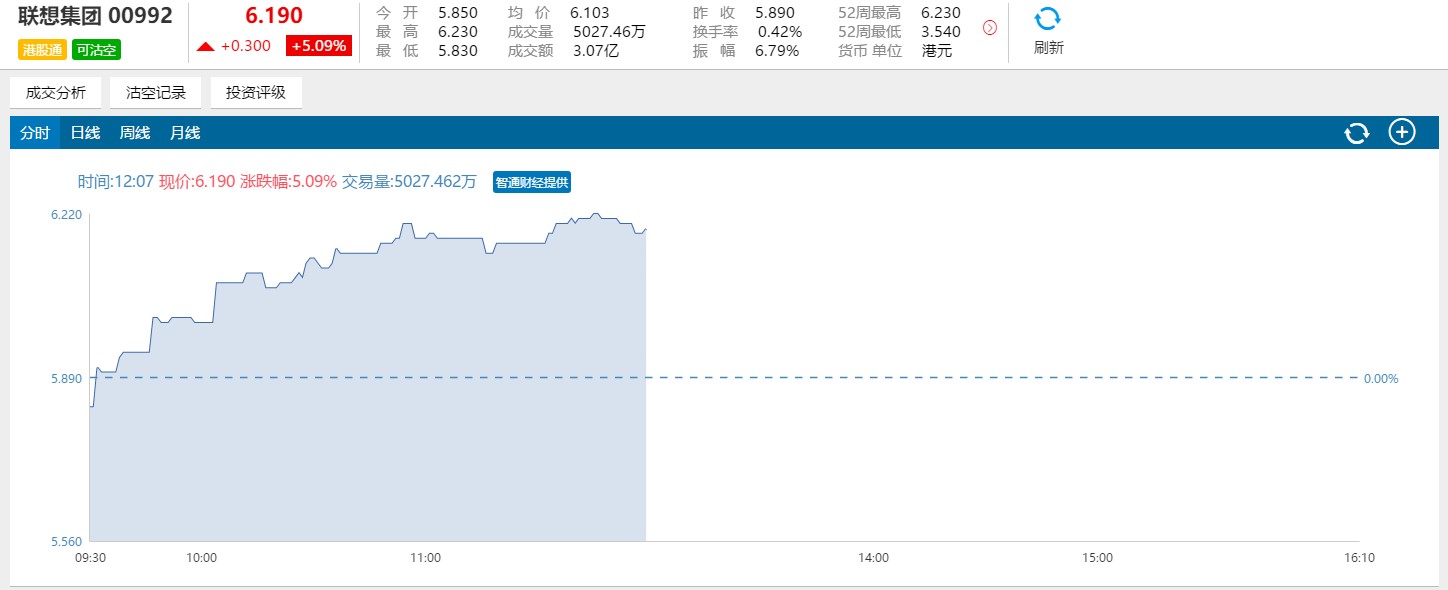The width and height of the screenshot is (1448, 590).
Task: Switch to the 分时 chart tab
Action: (x=35, y=133)
